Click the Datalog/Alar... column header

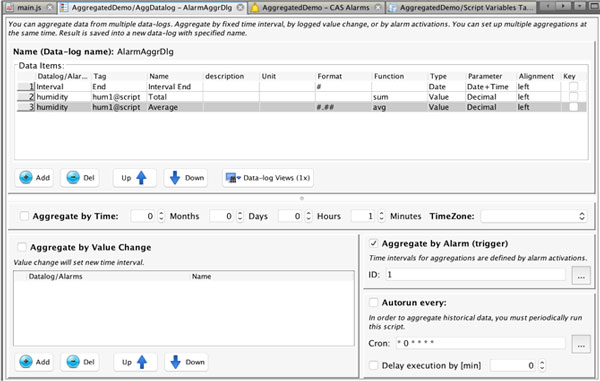62,76
